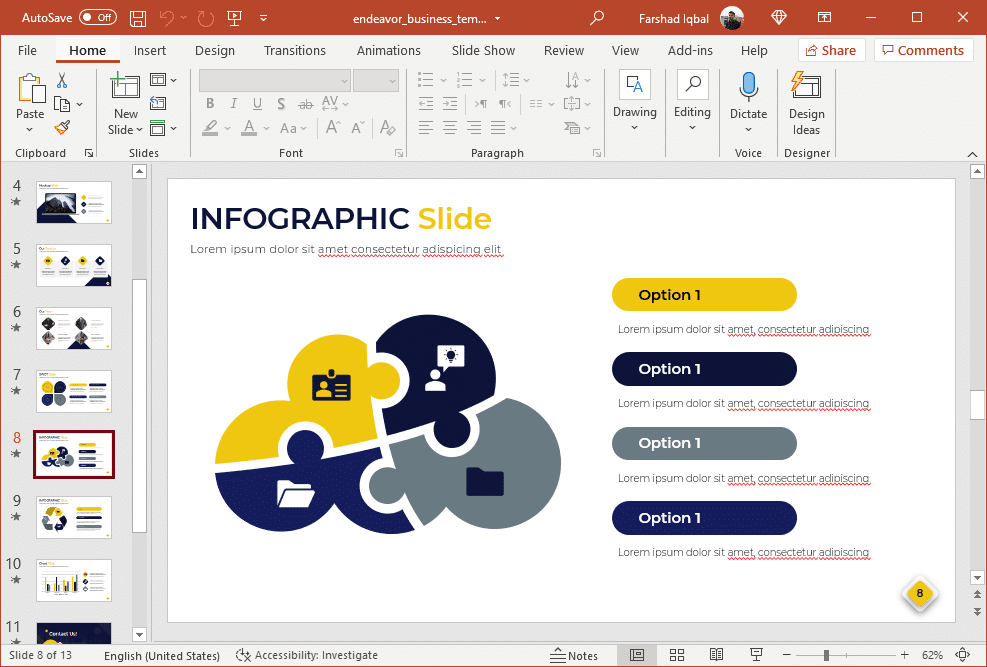
Task: Toggle text Shadow
Action: pyautogui.click(x=281, y=104)
